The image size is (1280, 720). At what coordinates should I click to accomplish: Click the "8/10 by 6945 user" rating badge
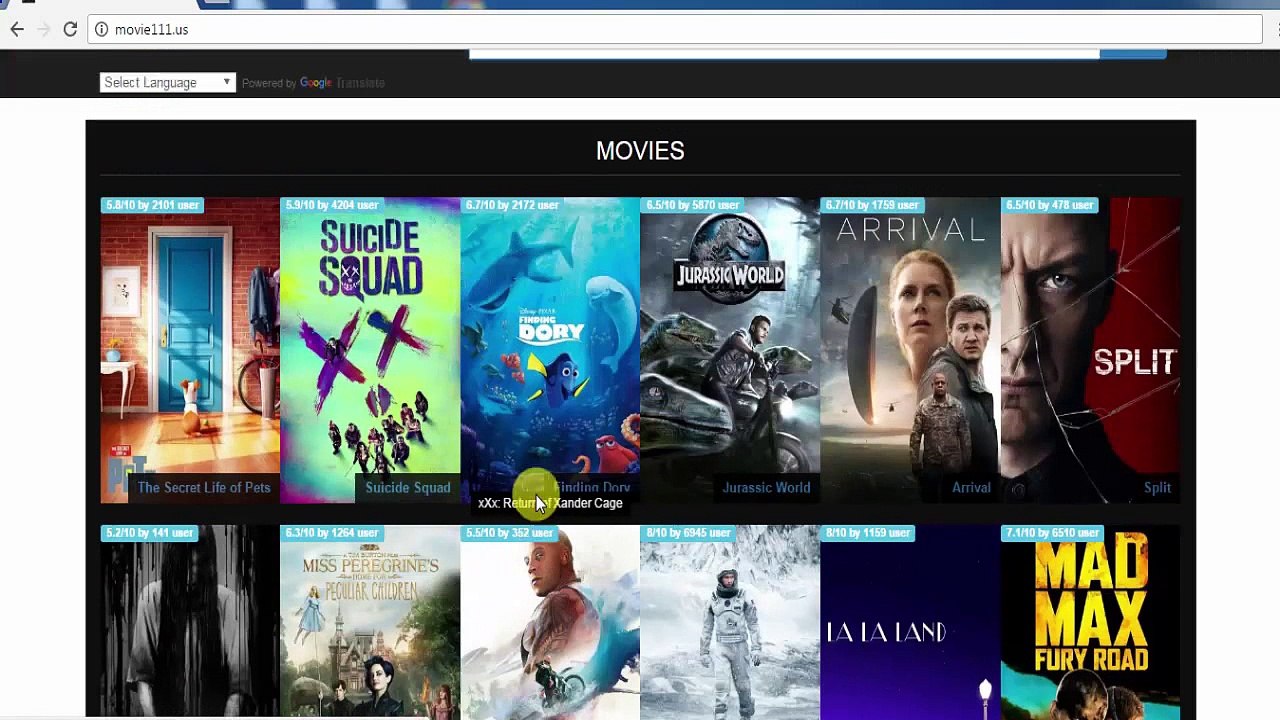(x=689, y=533)
